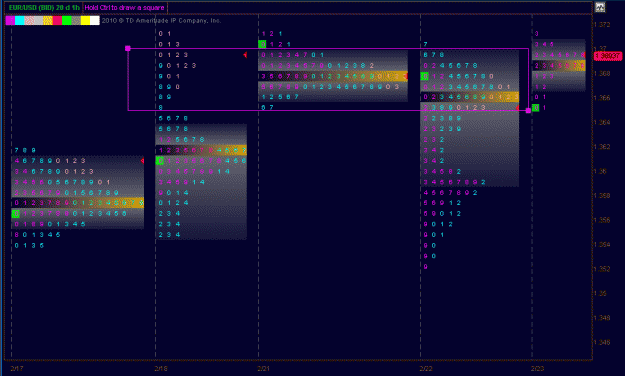Click the yellow point-of-control bar on 2/23
Viewport: 625px width, 376px height.
[x=559, y=65]
